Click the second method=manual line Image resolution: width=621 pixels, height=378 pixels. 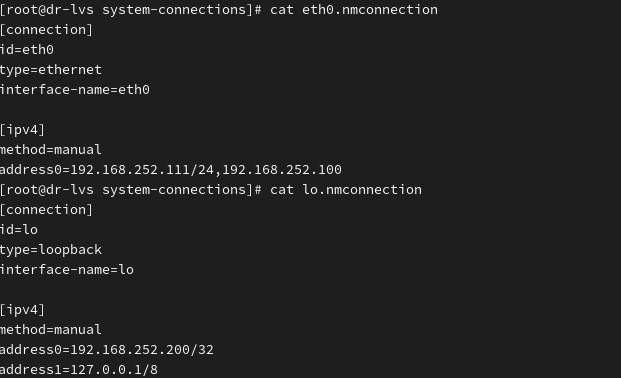pos(51,330)
